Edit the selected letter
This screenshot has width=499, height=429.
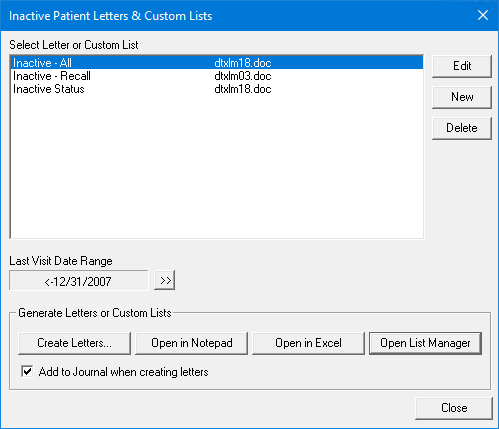462,66
